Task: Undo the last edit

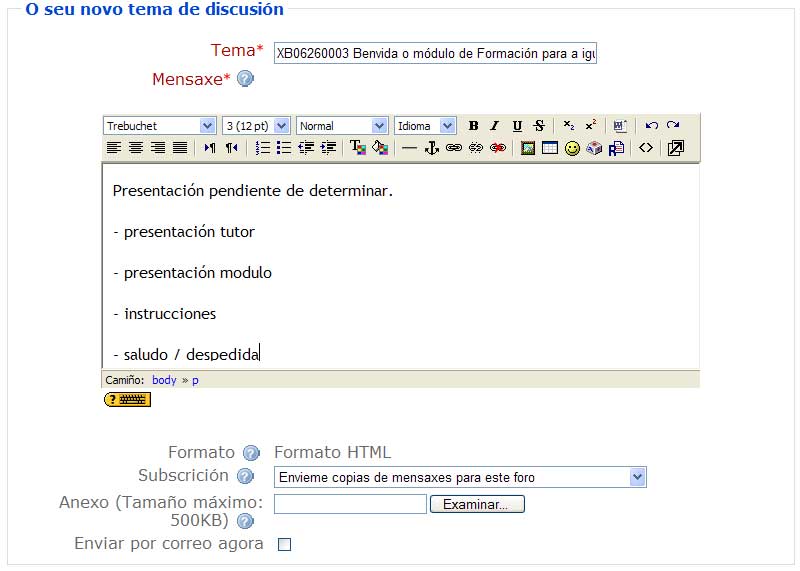Action: click(x=651, y=126)
